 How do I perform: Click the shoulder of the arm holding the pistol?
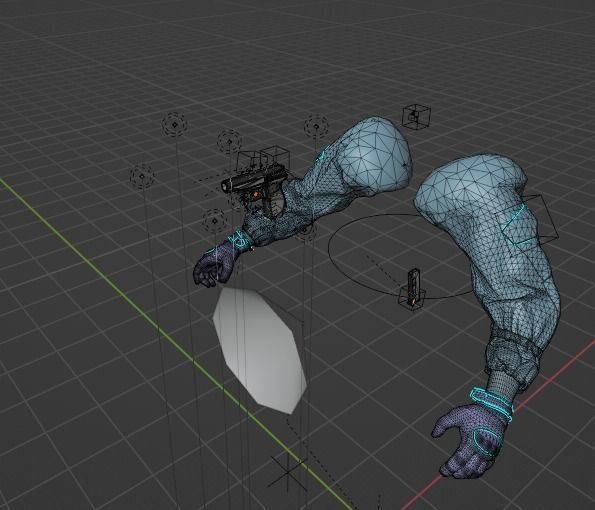pyautogui.click(x=376, y=156)
